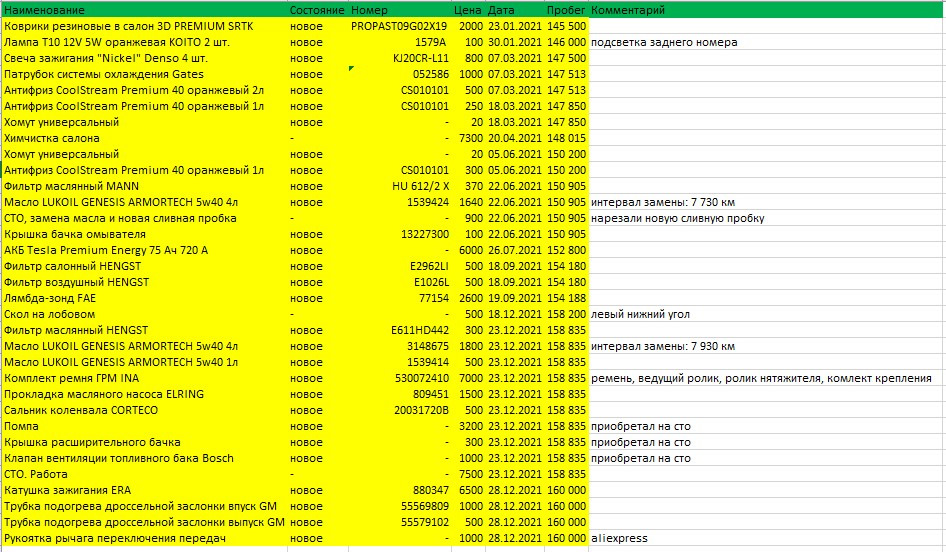
Task: Select price cell "6000" for АКБ Tesla
Action: point(468,250)
